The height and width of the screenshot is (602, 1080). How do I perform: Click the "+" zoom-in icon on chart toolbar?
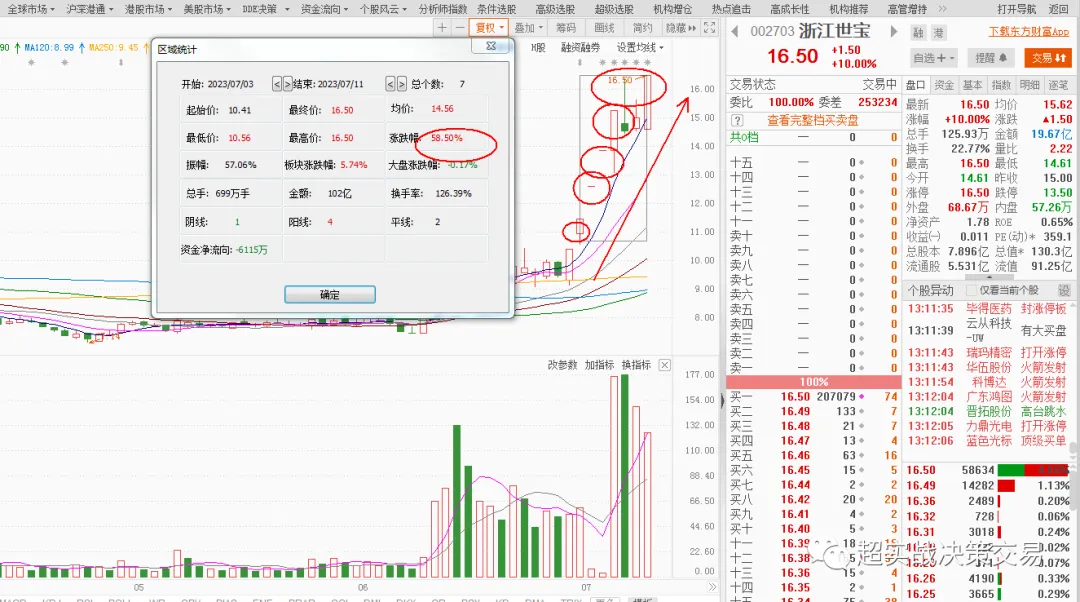443,28
